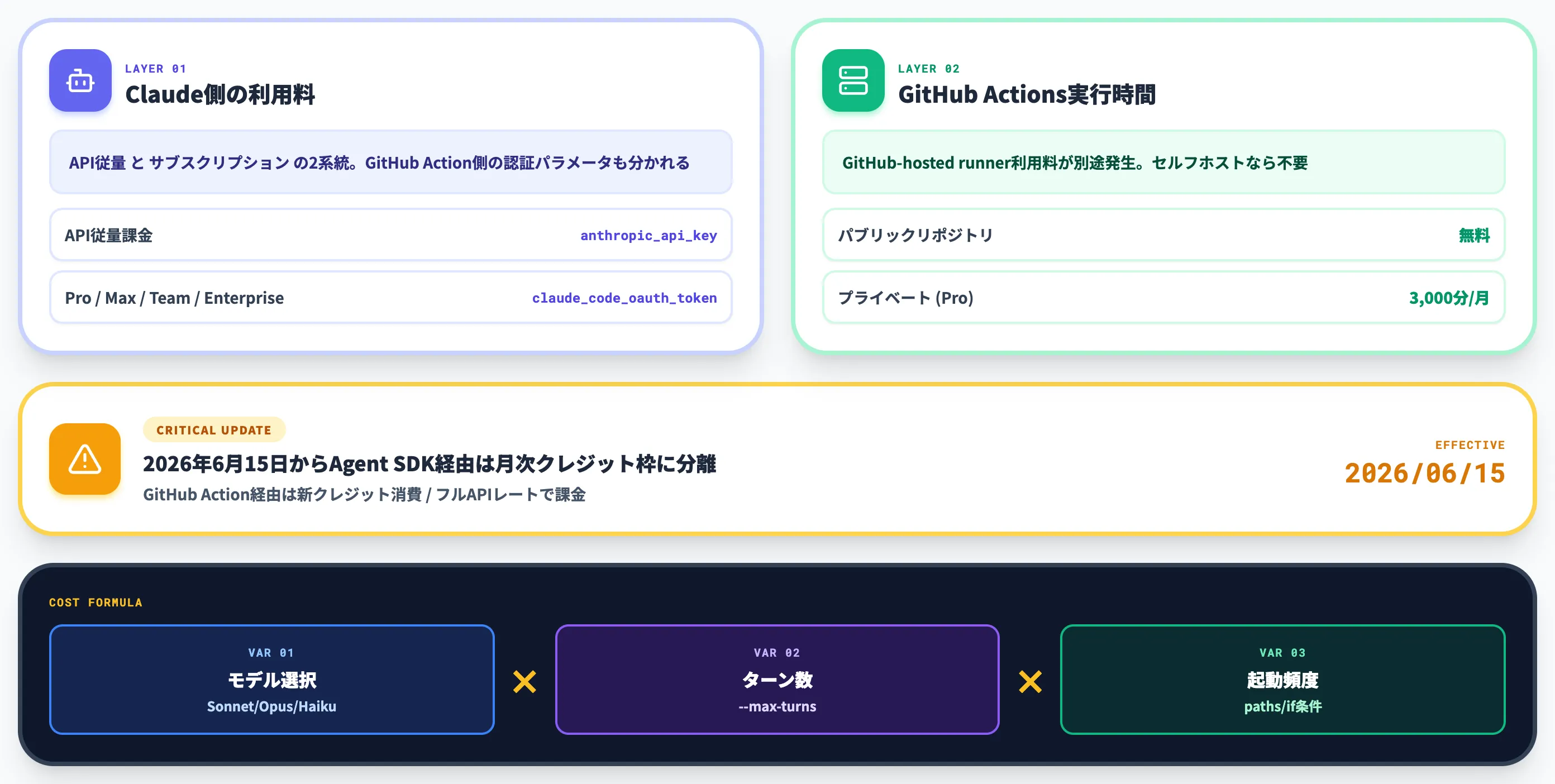1555x784 pixels.
Task: Click the COST FORMULA heading
Action: click(96, 603)
